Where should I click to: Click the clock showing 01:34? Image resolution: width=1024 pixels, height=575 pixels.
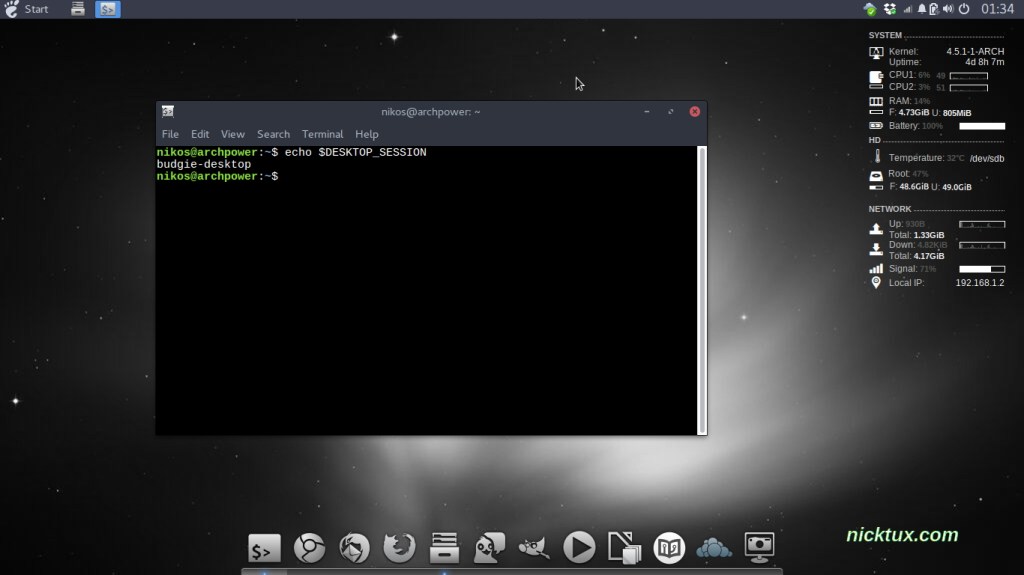point(997,9)
